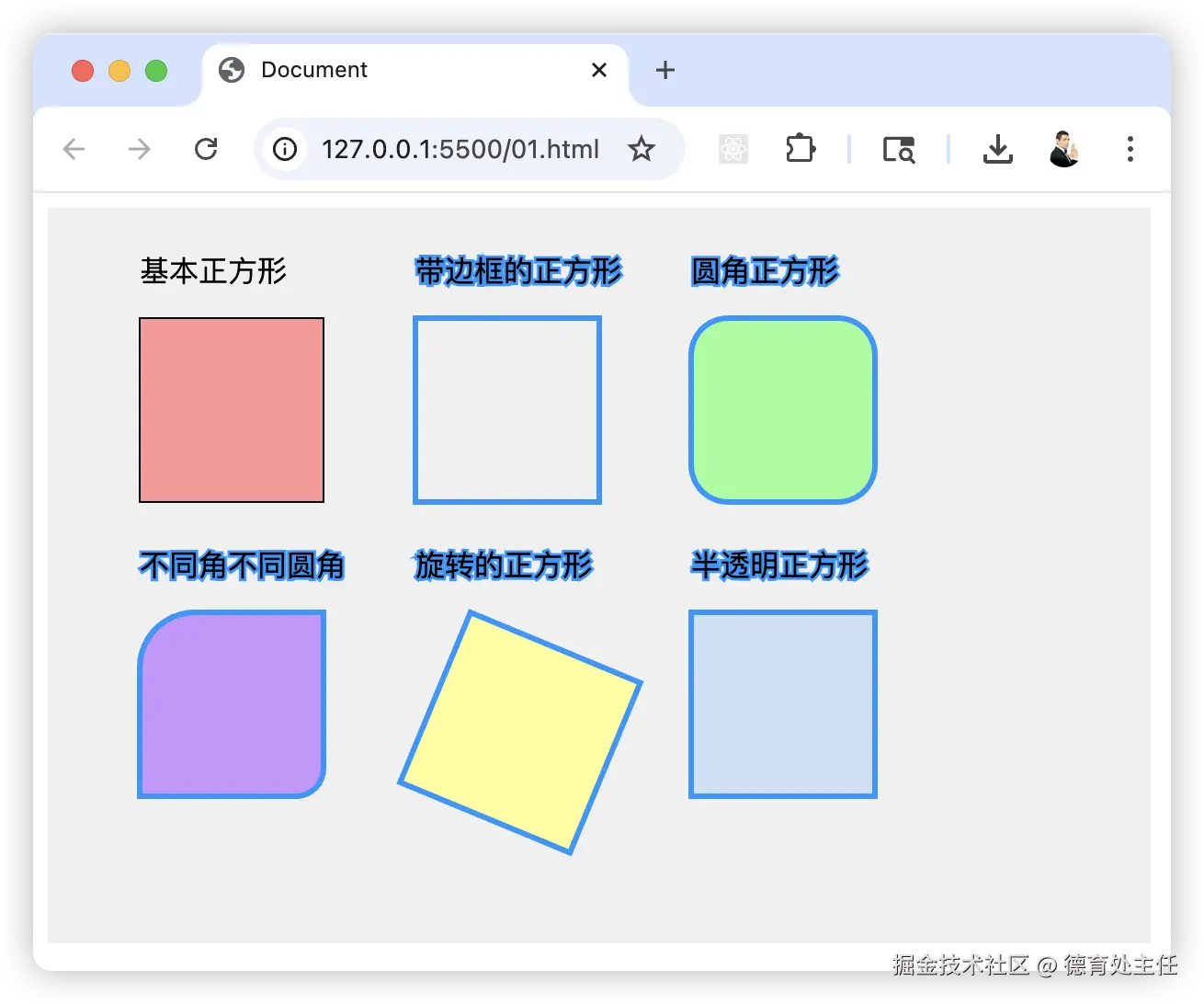Select the Document tab
Image resolution: width=1204 pixels, height=1004 pixels.
click(x=415, y=72)
